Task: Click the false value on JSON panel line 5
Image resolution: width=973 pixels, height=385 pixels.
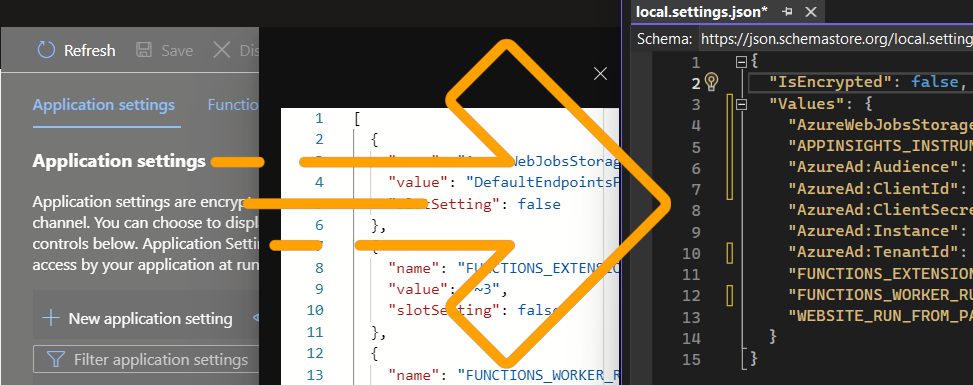Action: click(x=539, y=204)
